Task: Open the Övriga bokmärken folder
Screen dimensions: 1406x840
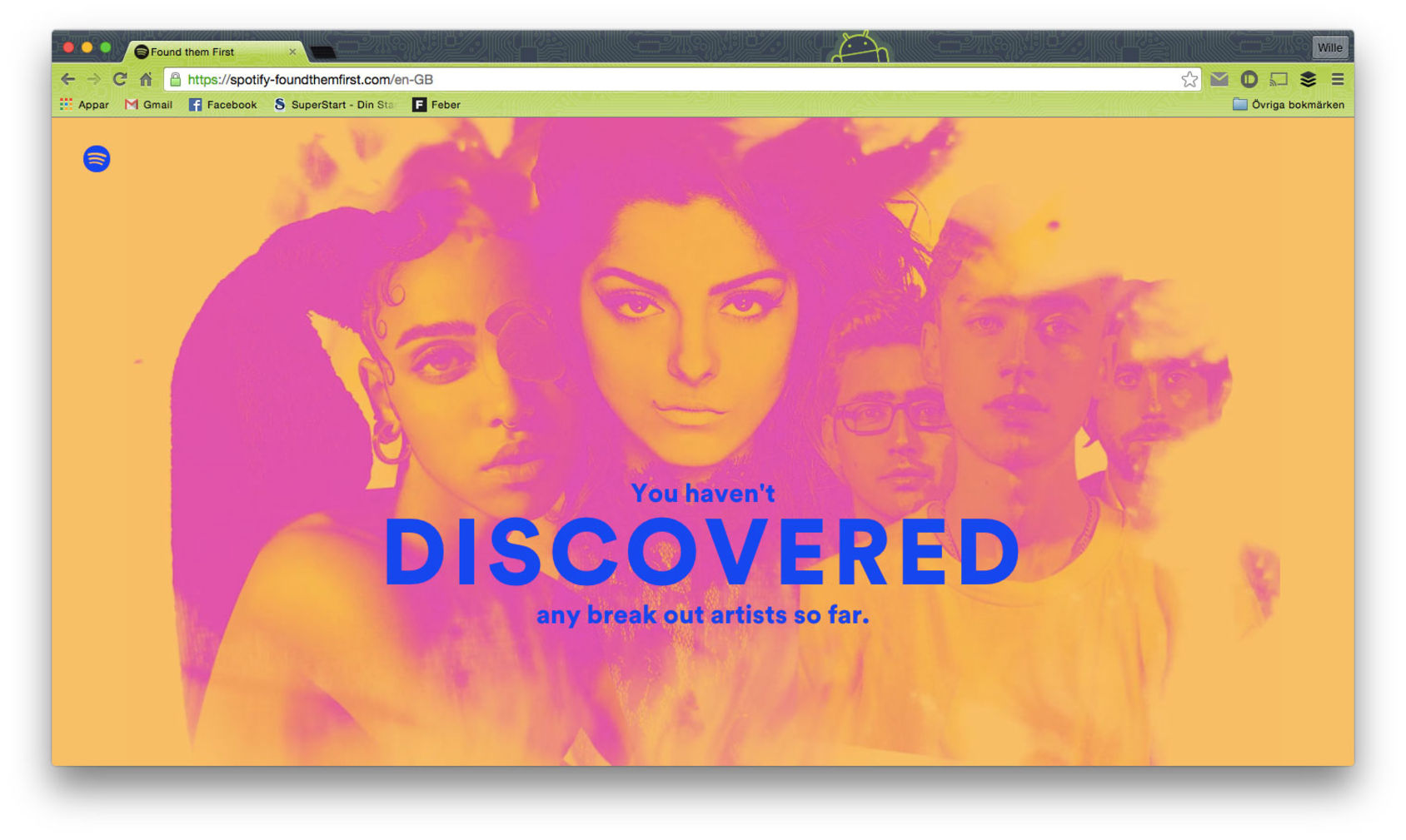Action: (x=1289, y=104)
